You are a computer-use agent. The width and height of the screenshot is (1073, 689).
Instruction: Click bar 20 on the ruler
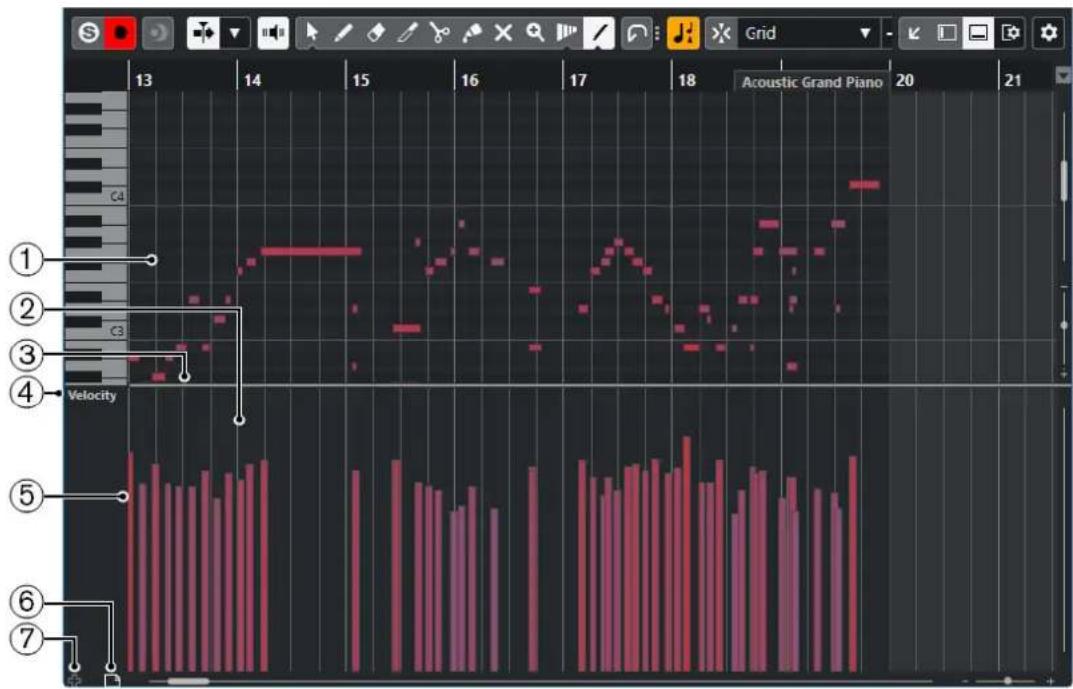tap(905, 81)
